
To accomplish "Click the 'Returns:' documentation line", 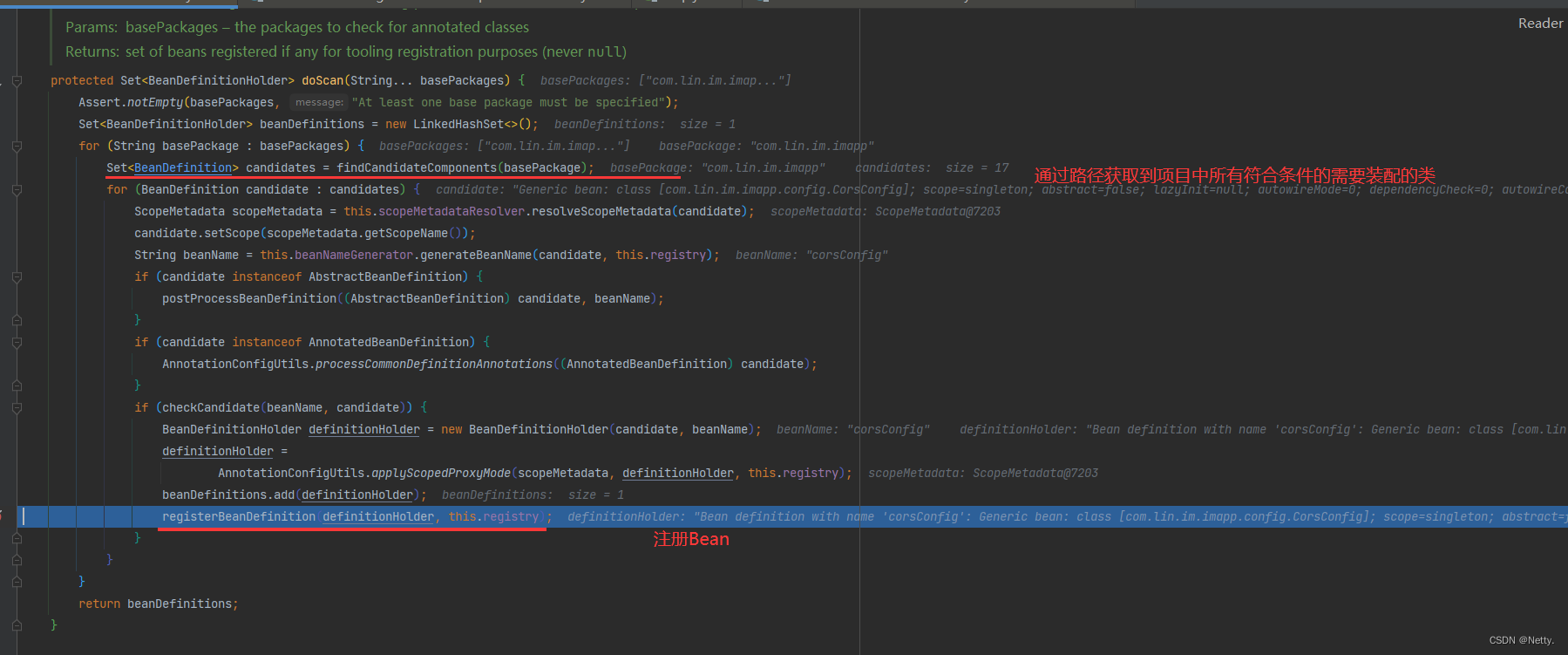I will pos(346,51).
